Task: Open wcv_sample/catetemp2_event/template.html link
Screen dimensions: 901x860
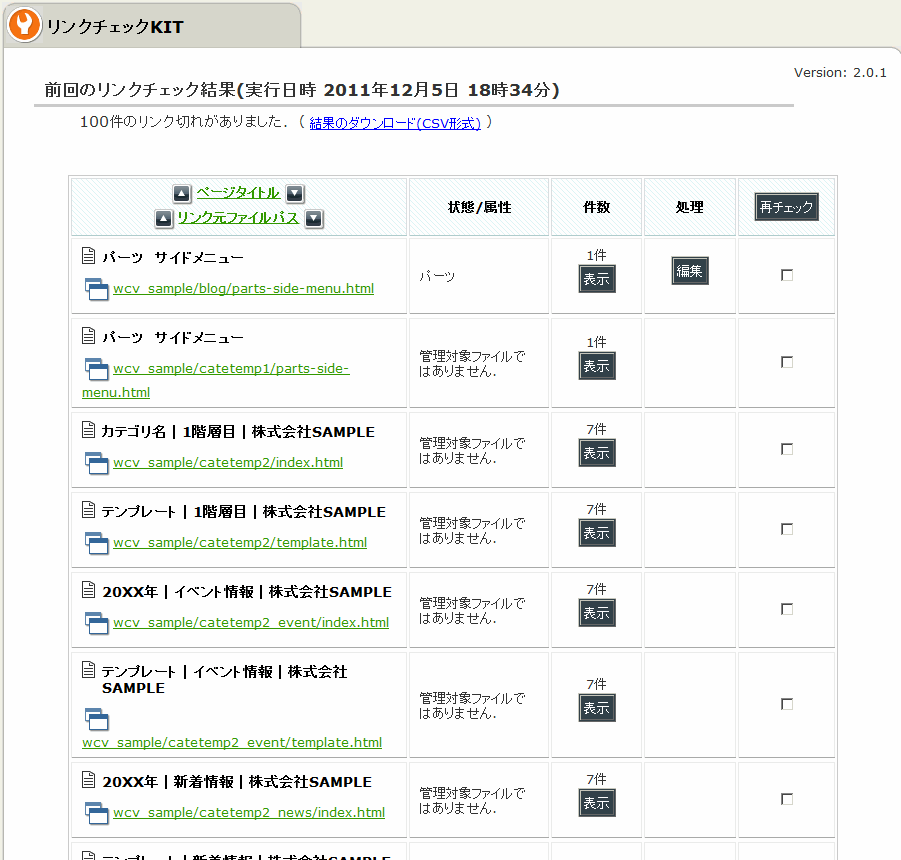Action: pos(232,743)
